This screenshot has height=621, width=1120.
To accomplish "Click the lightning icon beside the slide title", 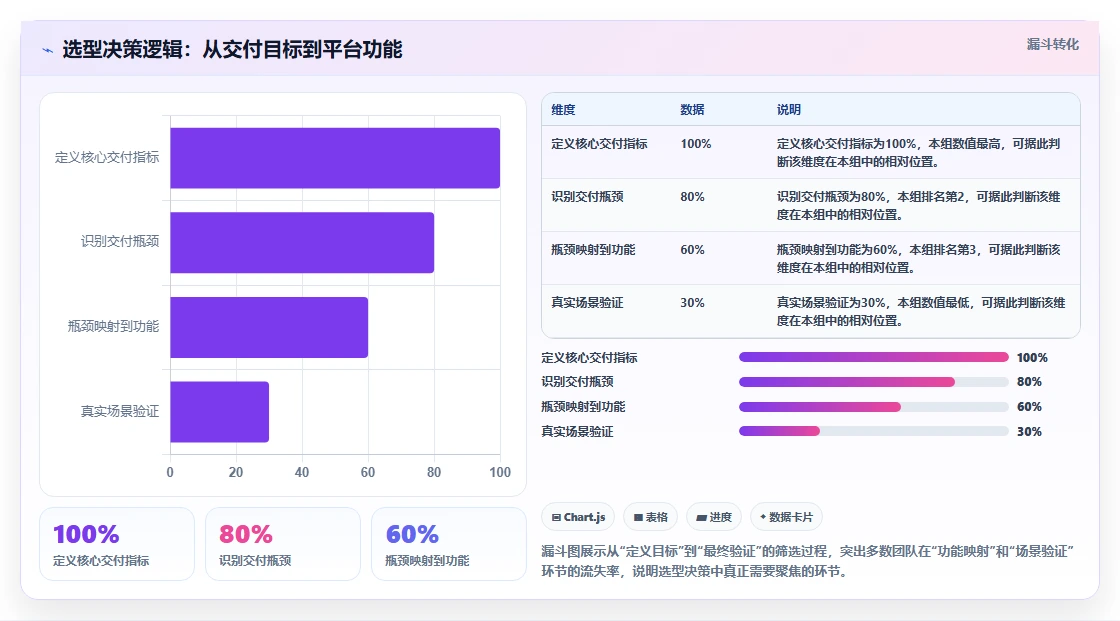I will coord(48,50).
